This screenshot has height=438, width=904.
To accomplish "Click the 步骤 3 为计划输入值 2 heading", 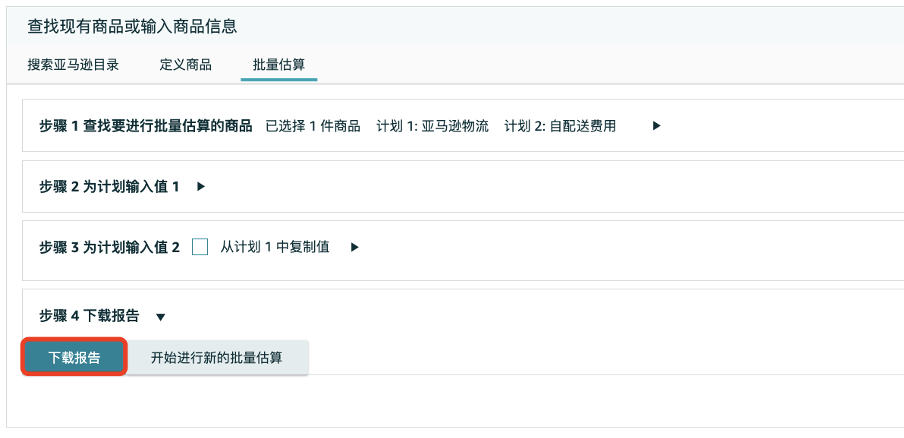I will coord(110,248).
